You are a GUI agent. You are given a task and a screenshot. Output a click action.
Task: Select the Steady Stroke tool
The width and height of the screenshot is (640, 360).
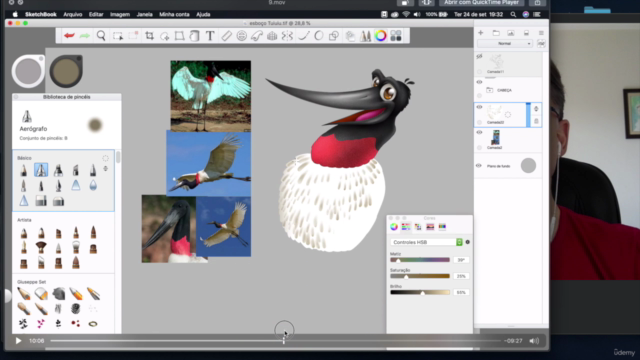coord(303,36)
